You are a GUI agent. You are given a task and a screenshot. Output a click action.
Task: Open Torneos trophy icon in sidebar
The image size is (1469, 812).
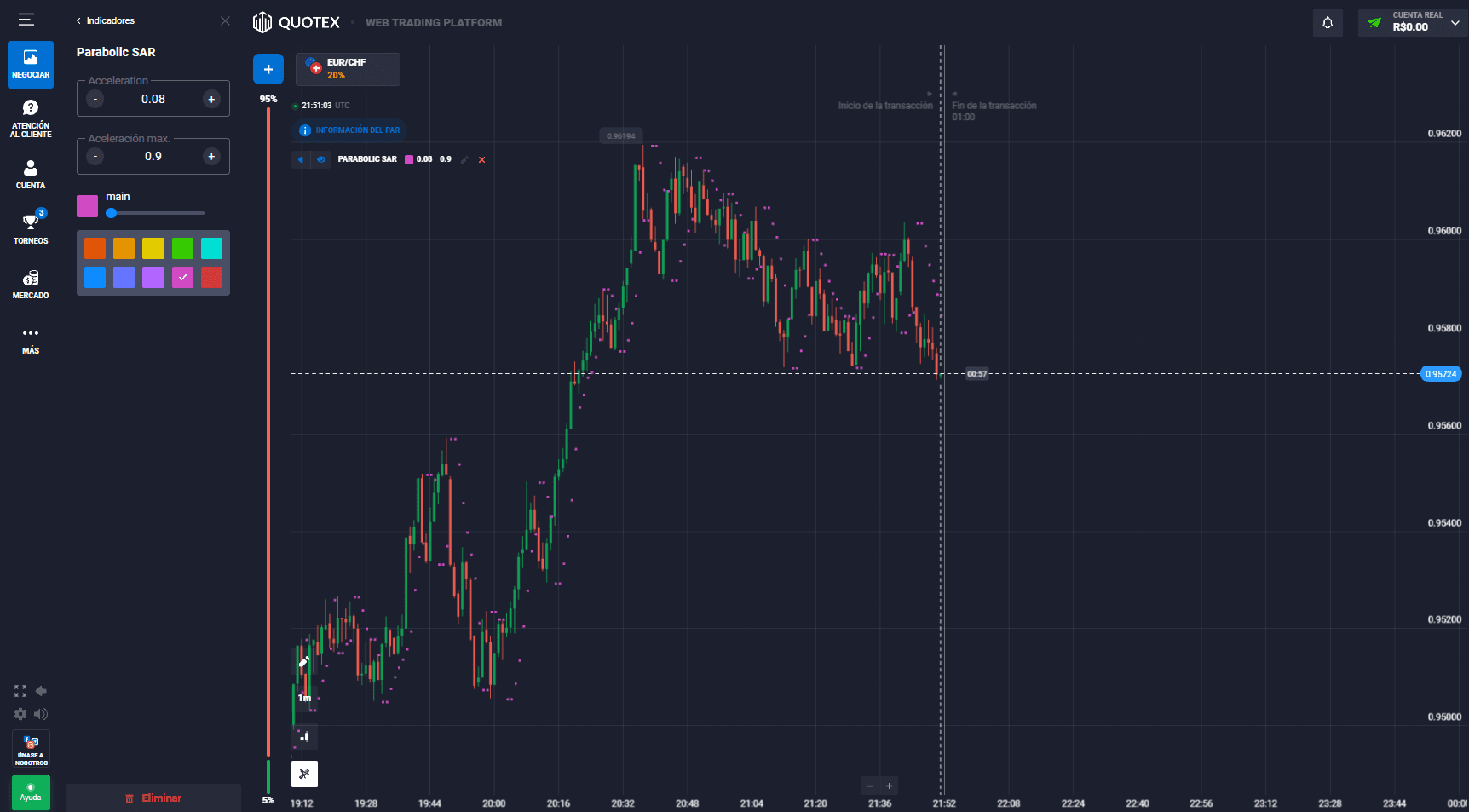(x=31, y=227)
